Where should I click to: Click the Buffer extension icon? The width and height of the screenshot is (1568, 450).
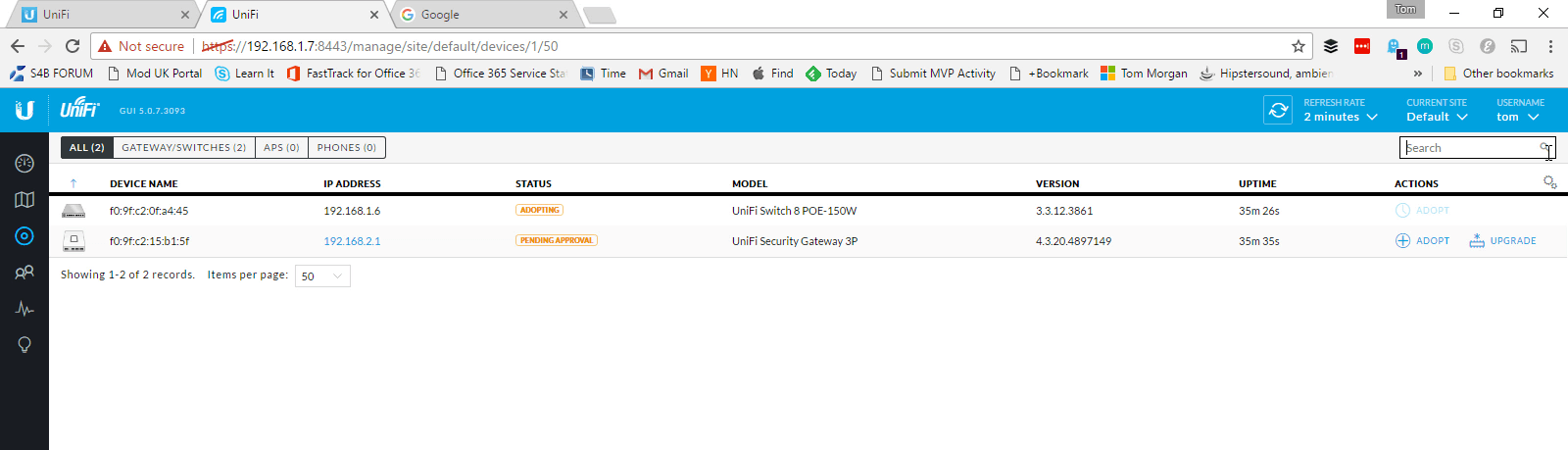pos(1331,46)
